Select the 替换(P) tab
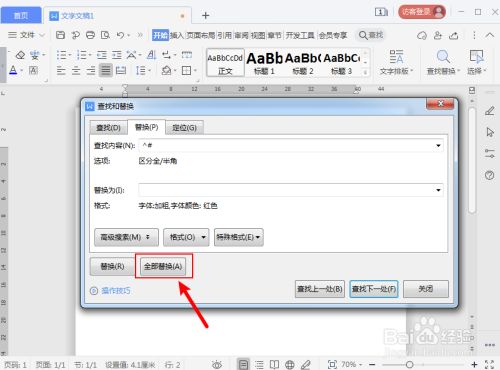 (146, 127)
